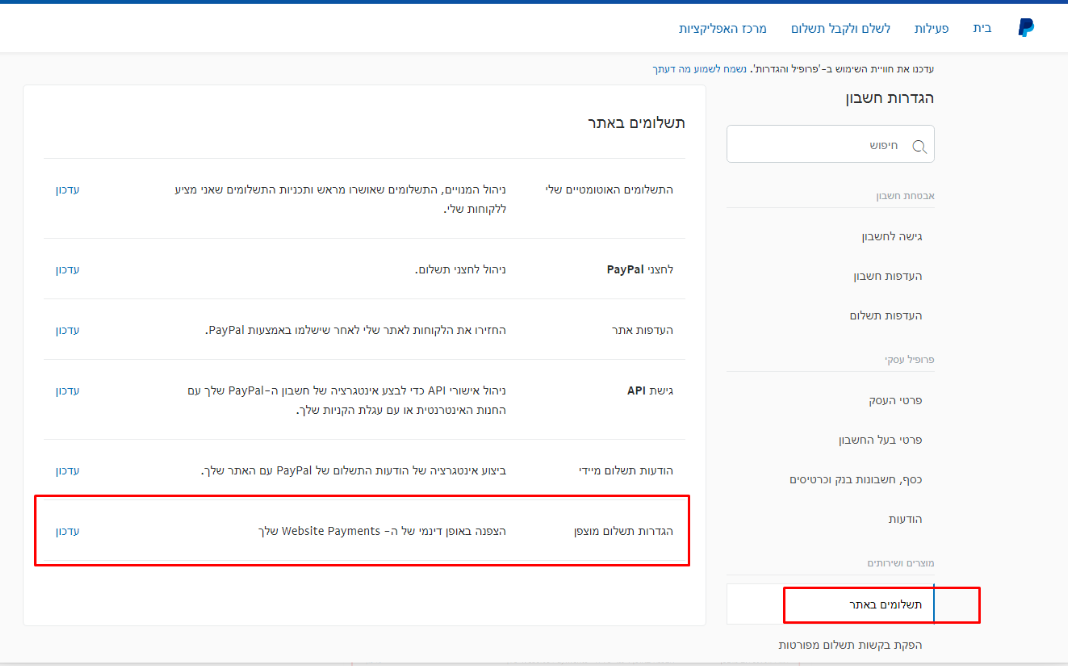Click the תשלומים באתר page heading
This screenshot has height=666, width=1068.
pyautogui.click(x=636, y=123)
